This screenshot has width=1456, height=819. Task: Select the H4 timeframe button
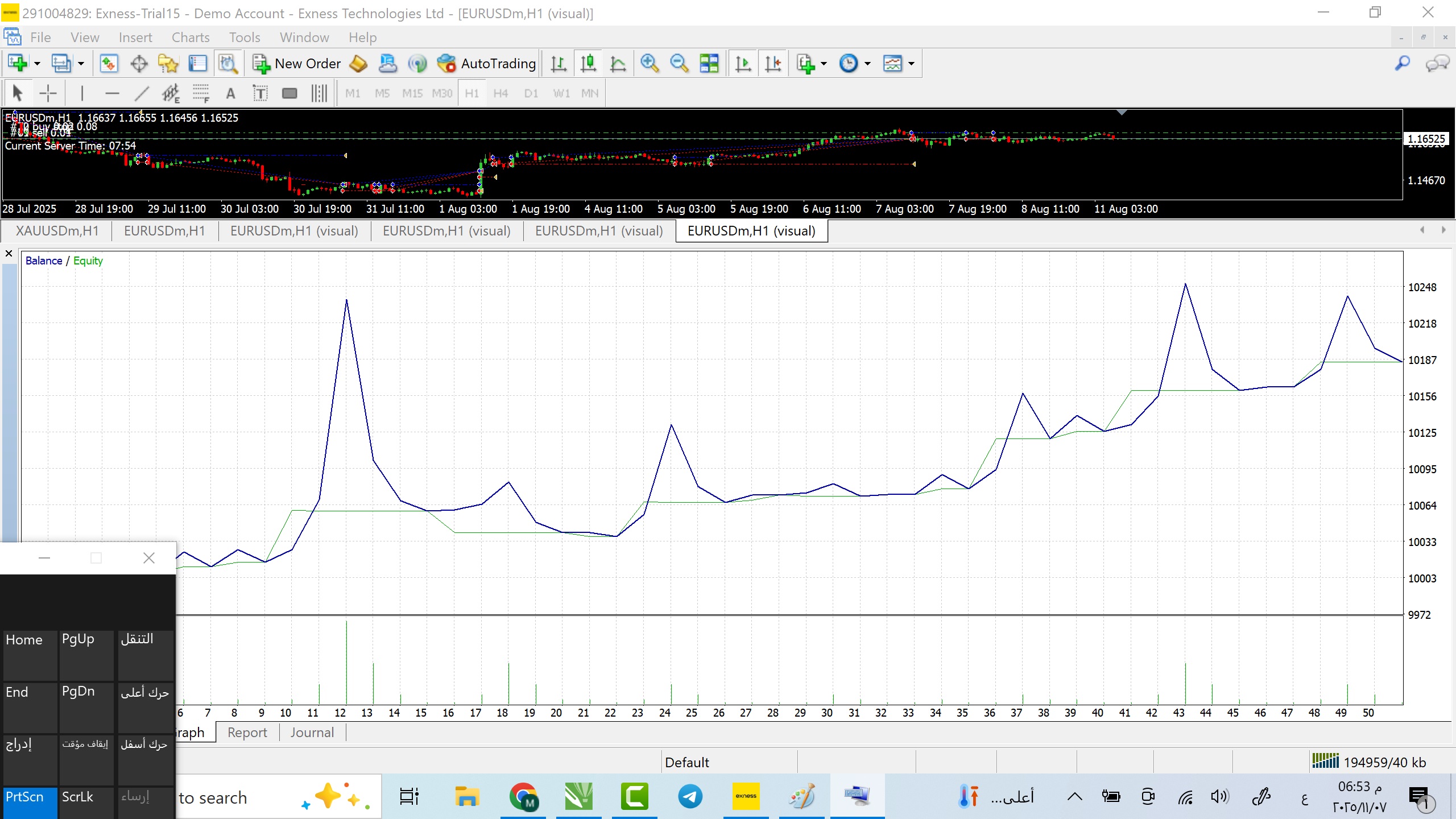pos(500,93)
